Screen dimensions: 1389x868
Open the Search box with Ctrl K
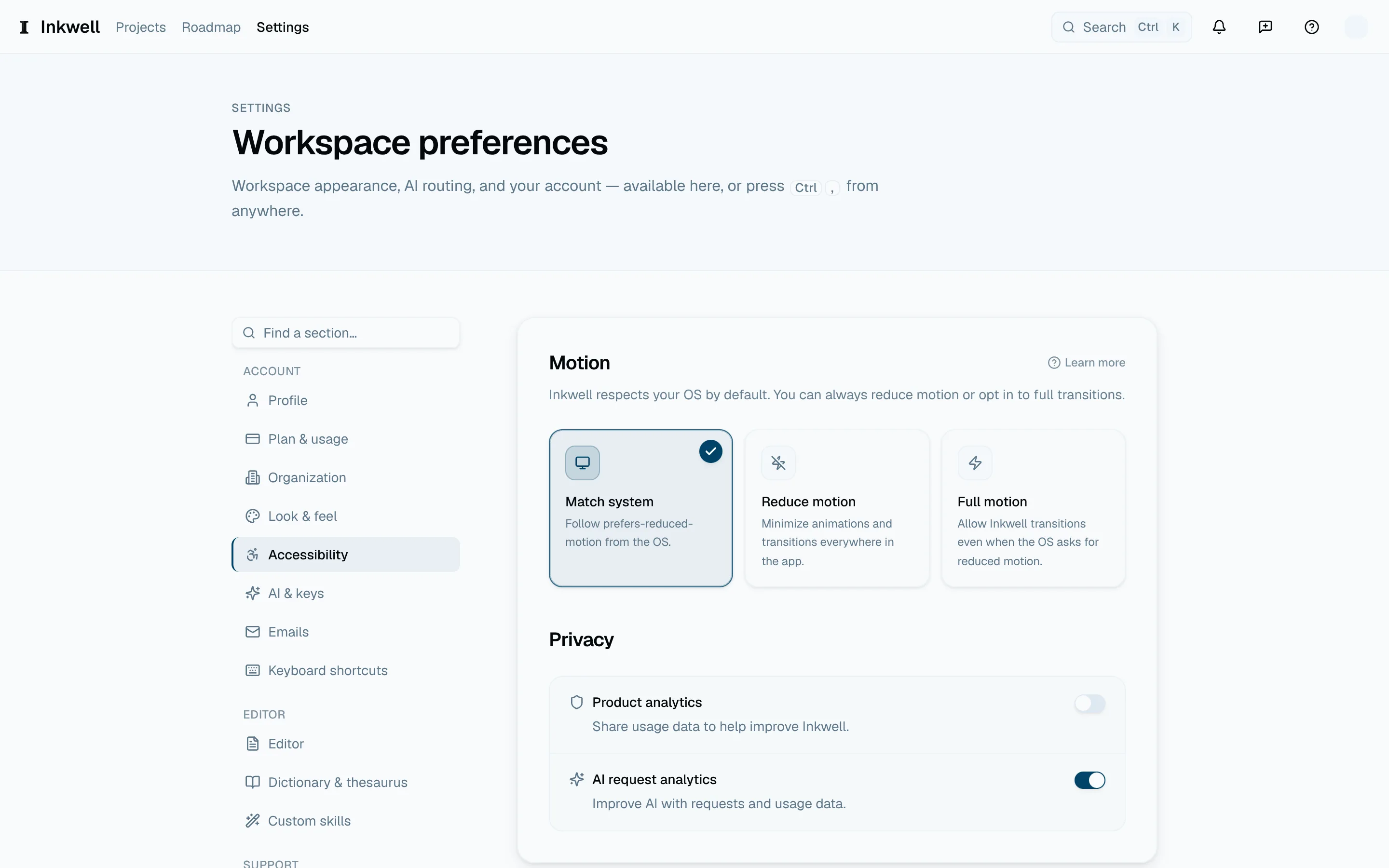point(1121,27)
